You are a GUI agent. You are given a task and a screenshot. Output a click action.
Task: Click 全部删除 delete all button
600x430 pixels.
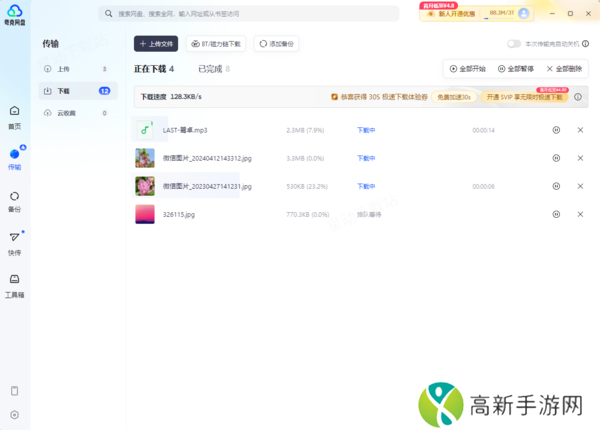564,69
